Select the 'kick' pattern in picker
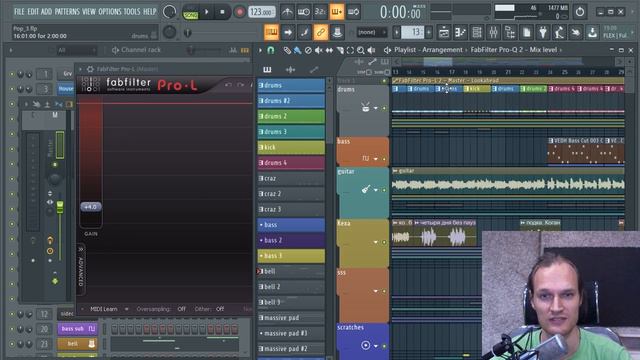 point(291,147)
